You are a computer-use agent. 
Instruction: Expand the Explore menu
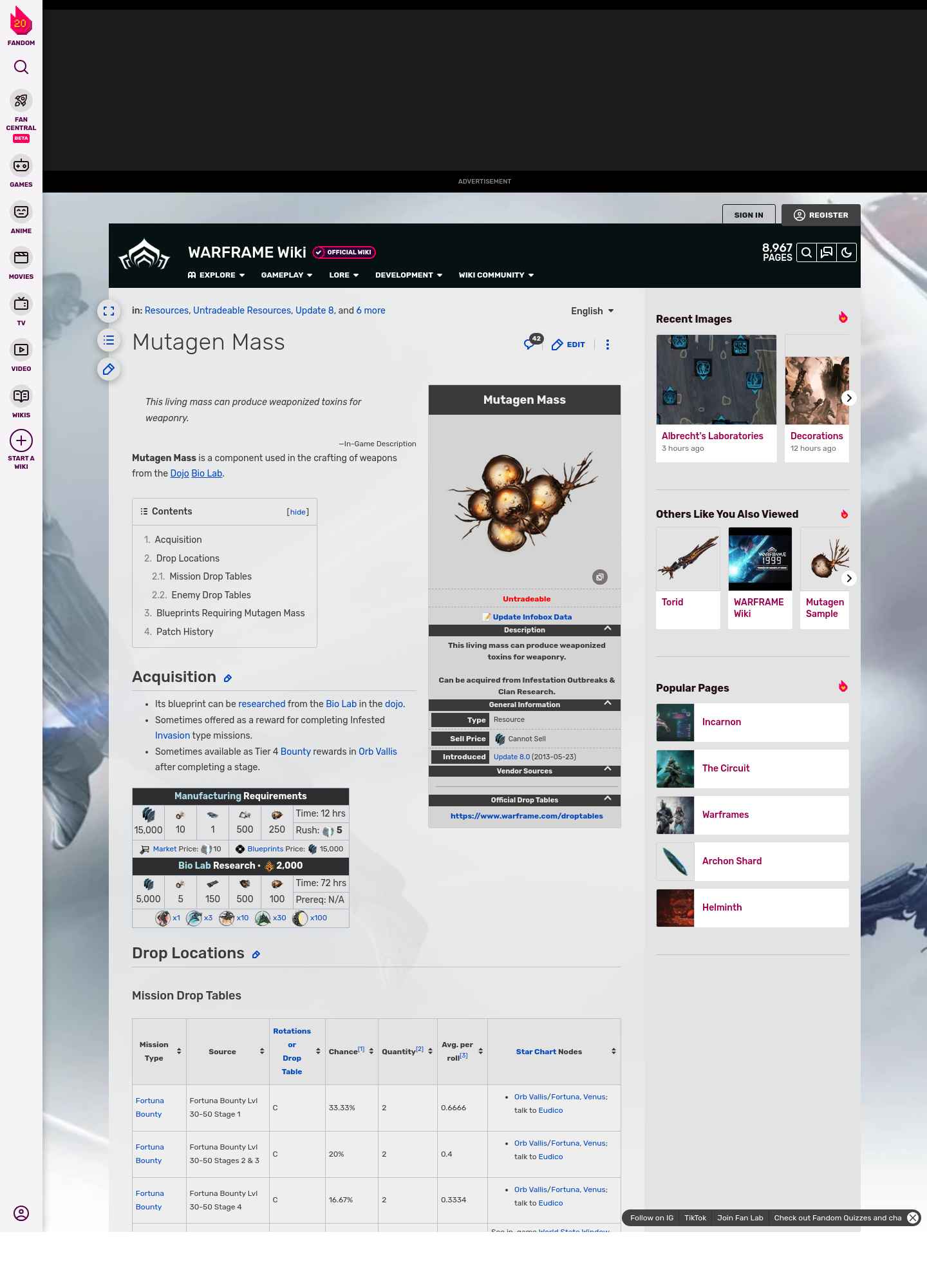coord(216,275)
